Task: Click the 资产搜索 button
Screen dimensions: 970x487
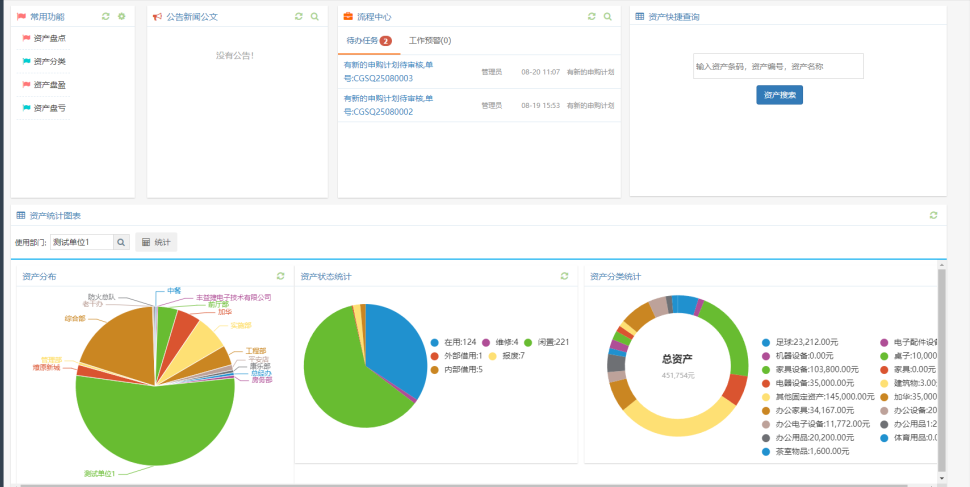Action: [779, 95]
